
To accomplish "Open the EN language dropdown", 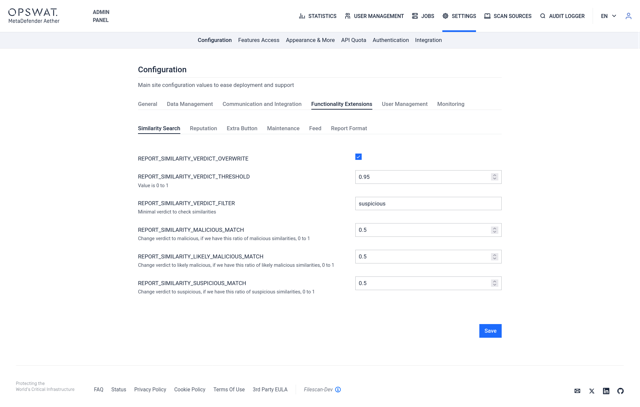I will click(x=608, y=16).
